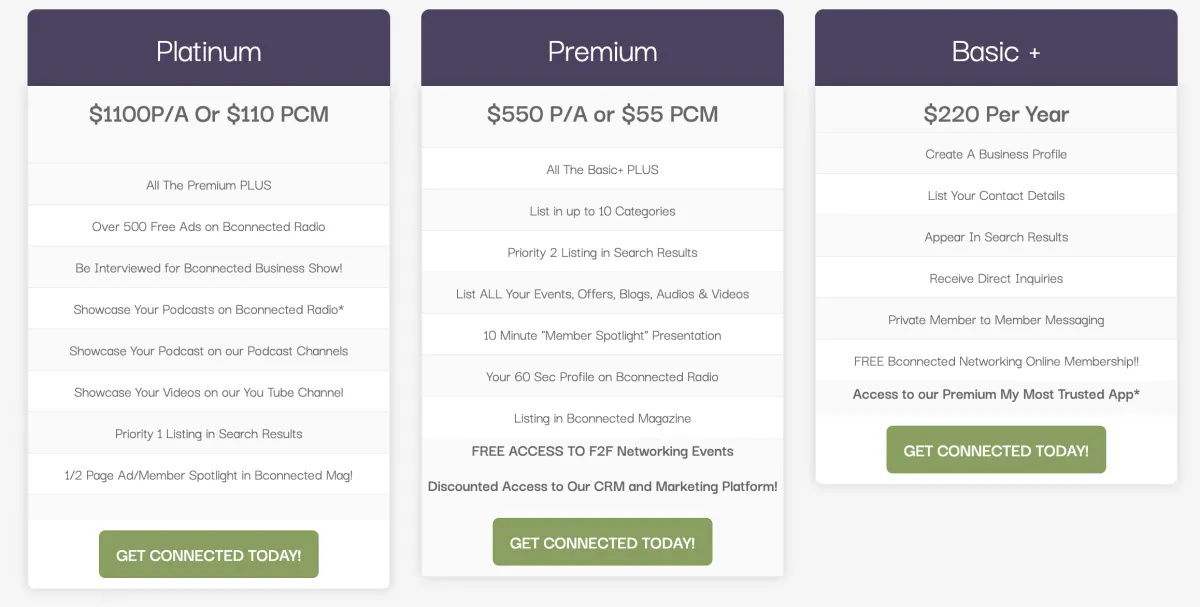1200x607 pixels.
Task: Click '10 Minute Member Spotlight Presentation' row
Action: coord(602,335)
